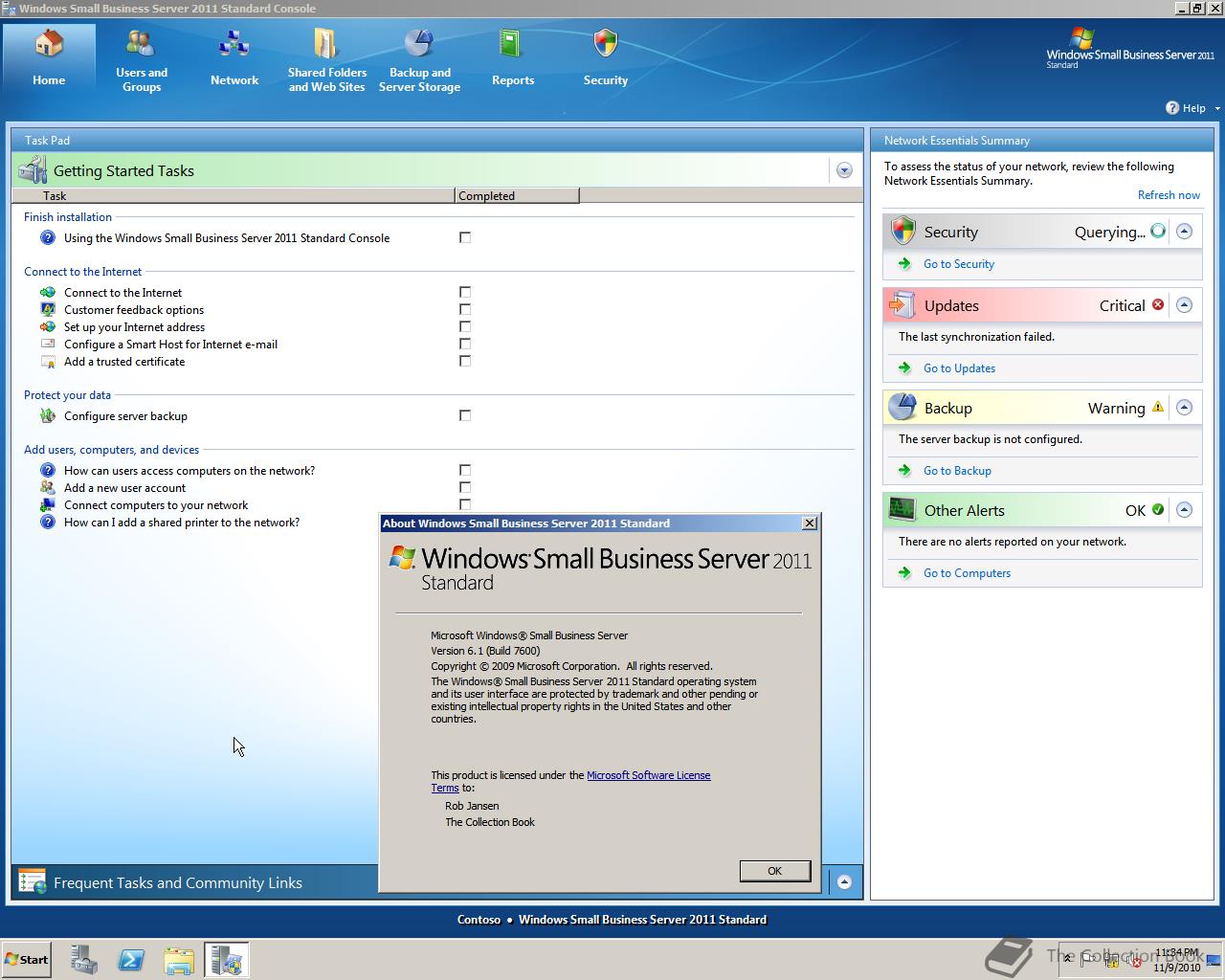Click the Set up your Internet address icon
Screen dimensions: 1225x980
click(48, 327)
